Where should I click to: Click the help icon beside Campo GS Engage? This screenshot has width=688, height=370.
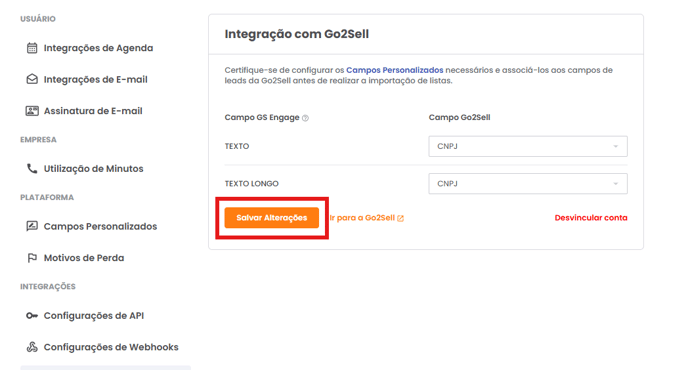tap(305, 118)
